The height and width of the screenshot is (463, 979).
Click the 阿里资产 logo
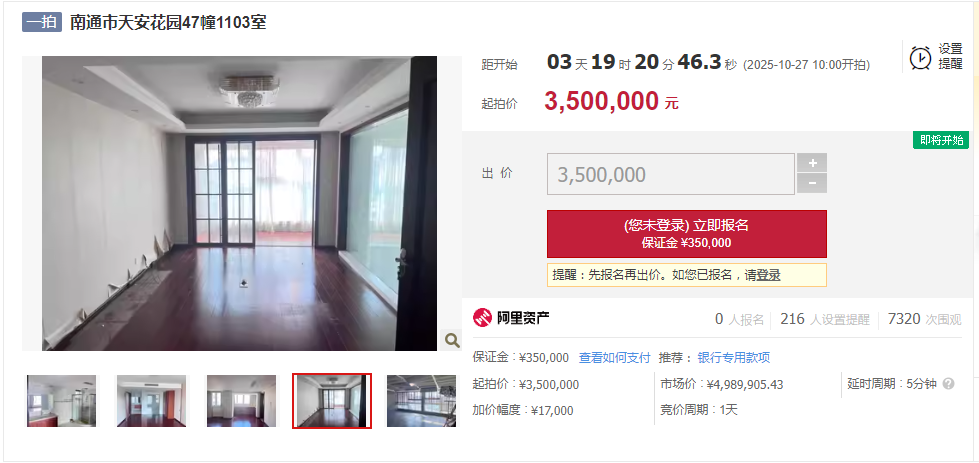511,318
